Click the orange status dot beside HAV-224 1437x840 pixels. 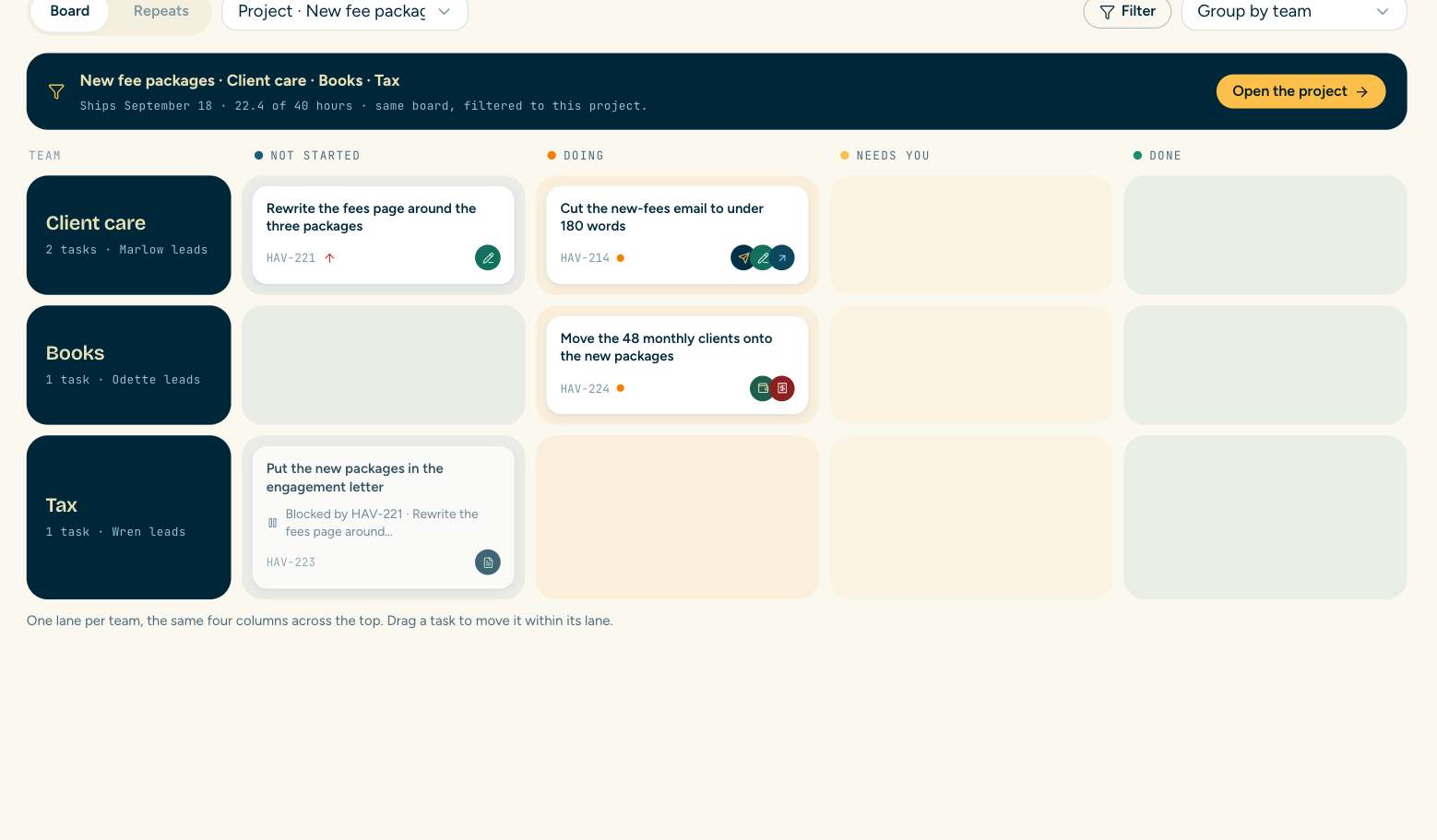(x=621, y=388)
